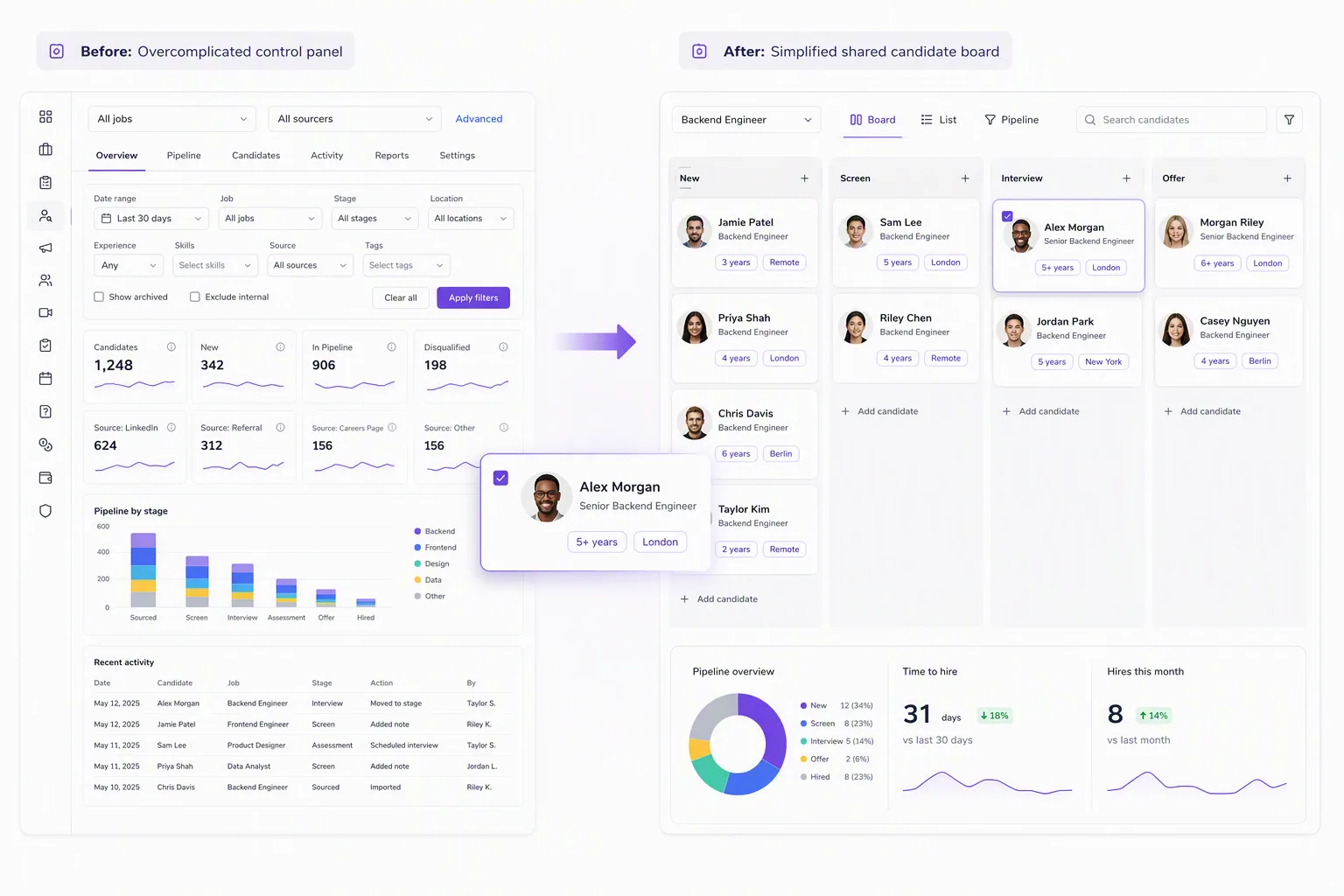The height and width of the screenshot is (896, 1344).
Task: Click the plus icon in Screen column
Action: 965,178
